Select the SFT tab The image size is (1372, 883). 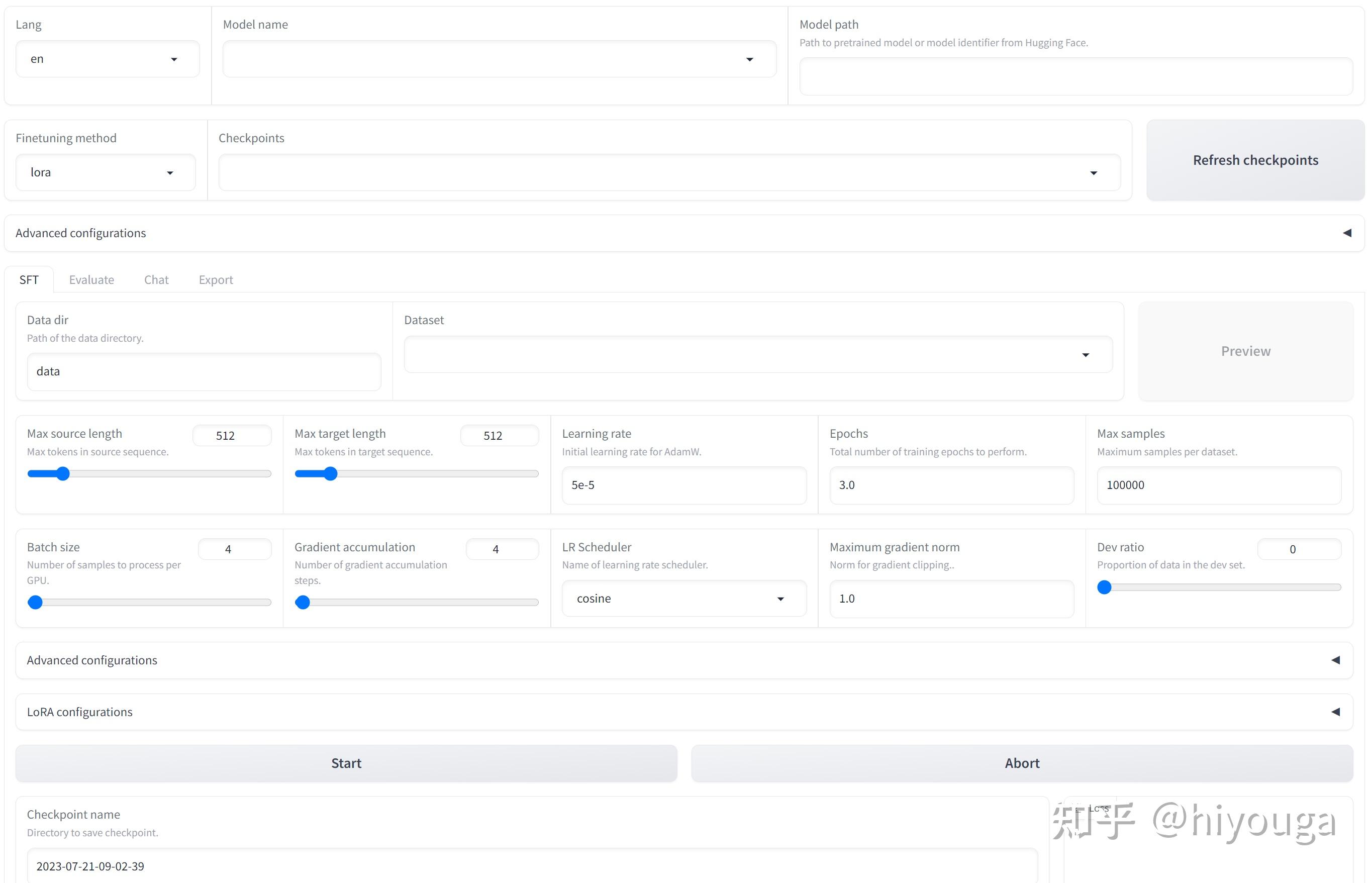(x=29, y=279)
